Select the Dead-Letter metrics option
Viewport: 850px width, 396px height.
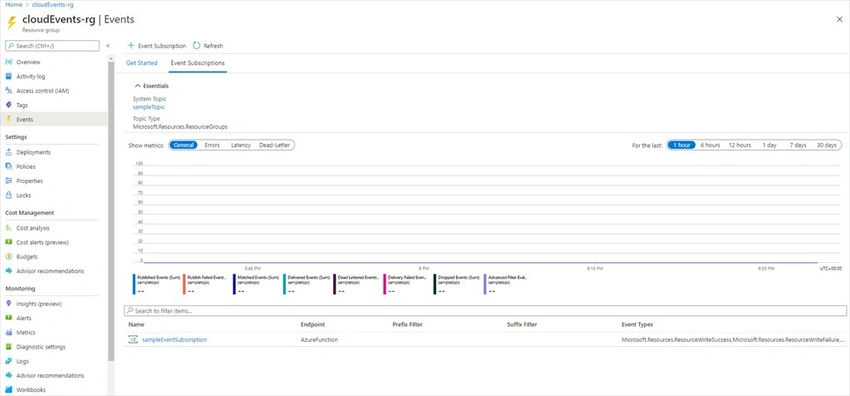[x=275, y=145]
